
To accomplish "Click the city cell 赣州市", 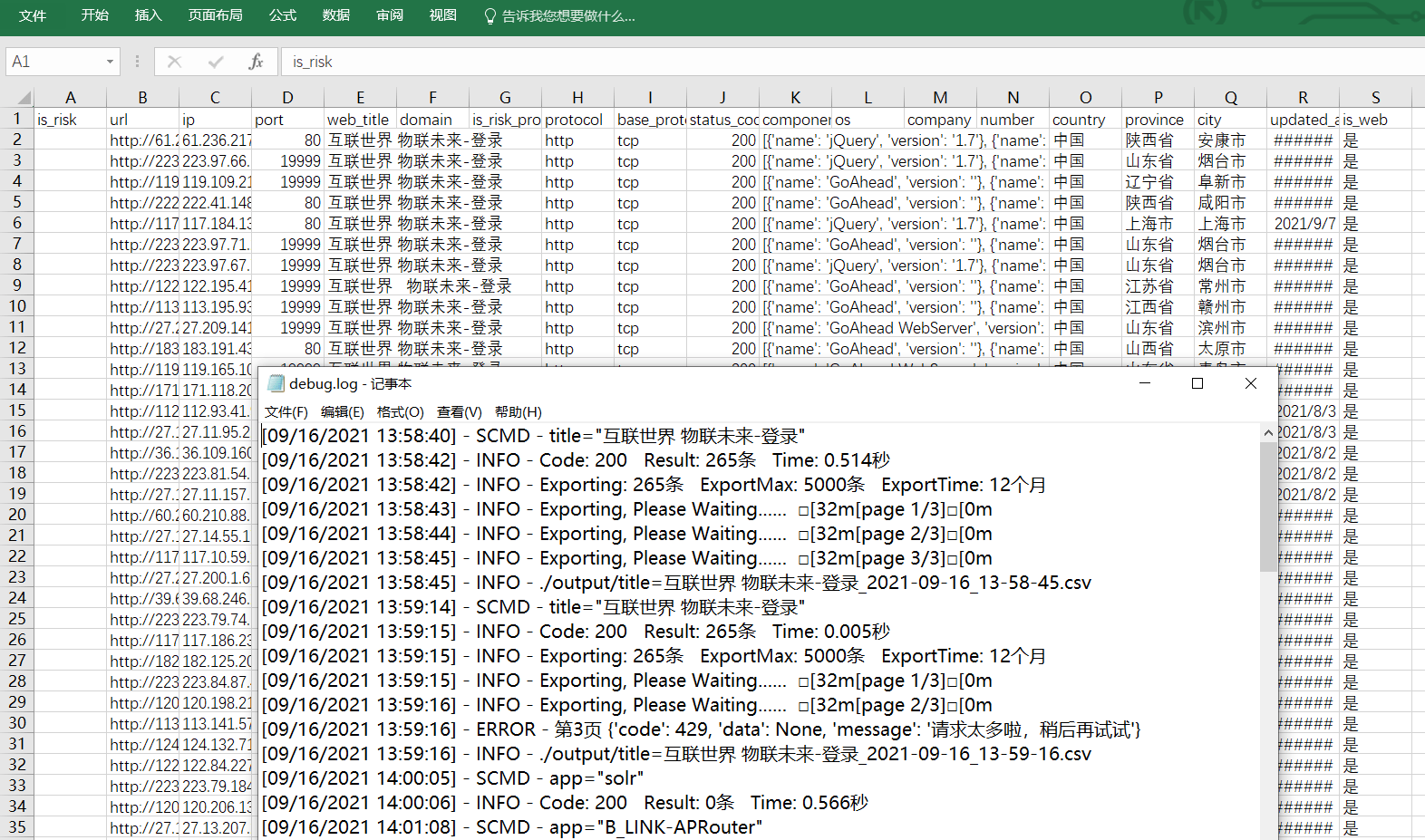I will pyautogui.click(x=1230, y=307).
